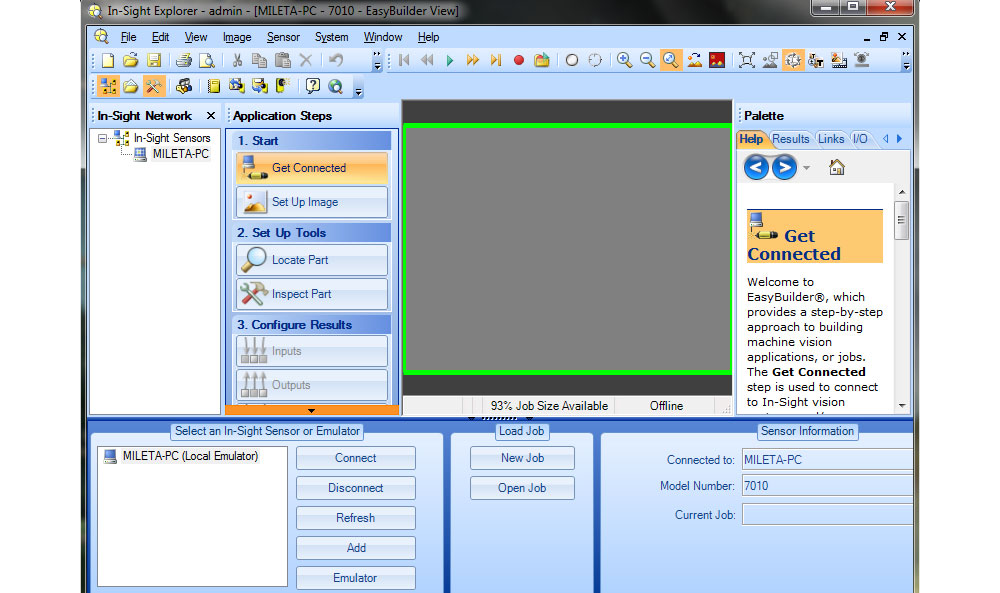This screenshot has height=593, width=1000.
Task: Toggle the highlighted hammer-and-wrench toolbar icon
Action: pos(154,86)
